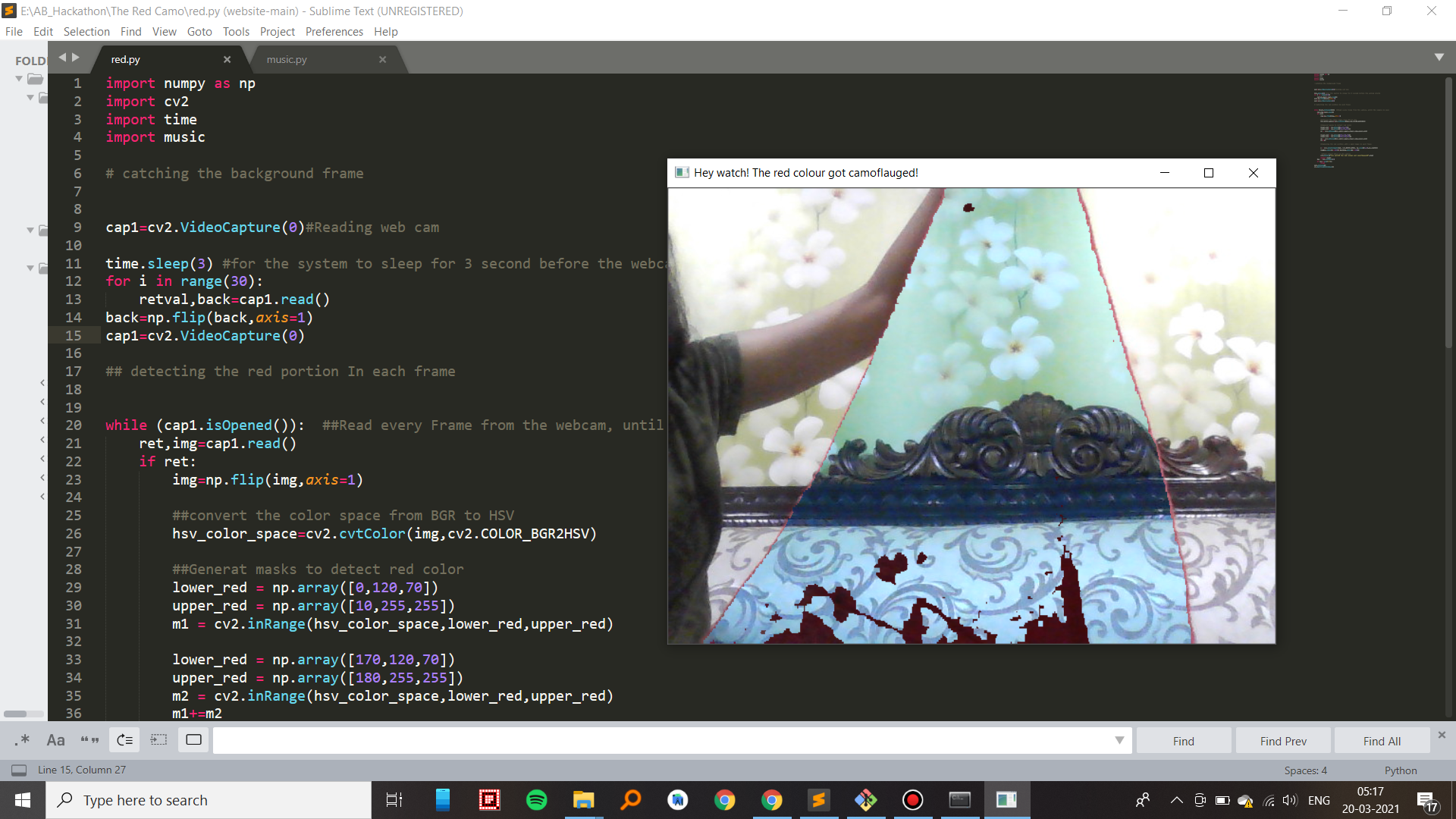Toggle case sensitive search option
Image resolution: width=1456 pixels, height=819 pixels.
coord(55,740)
